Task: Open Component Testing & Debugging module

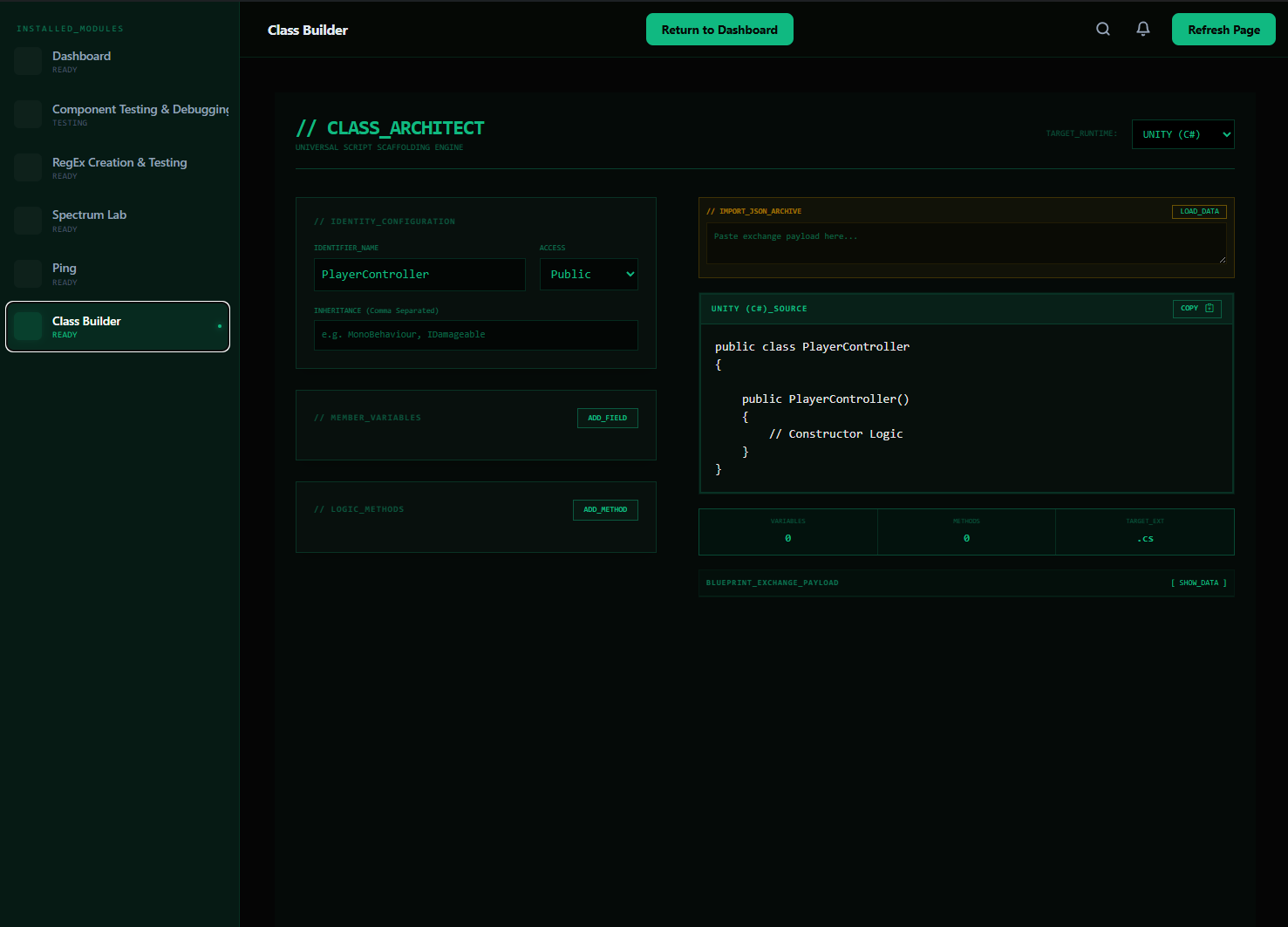Action: pos(118,114)
